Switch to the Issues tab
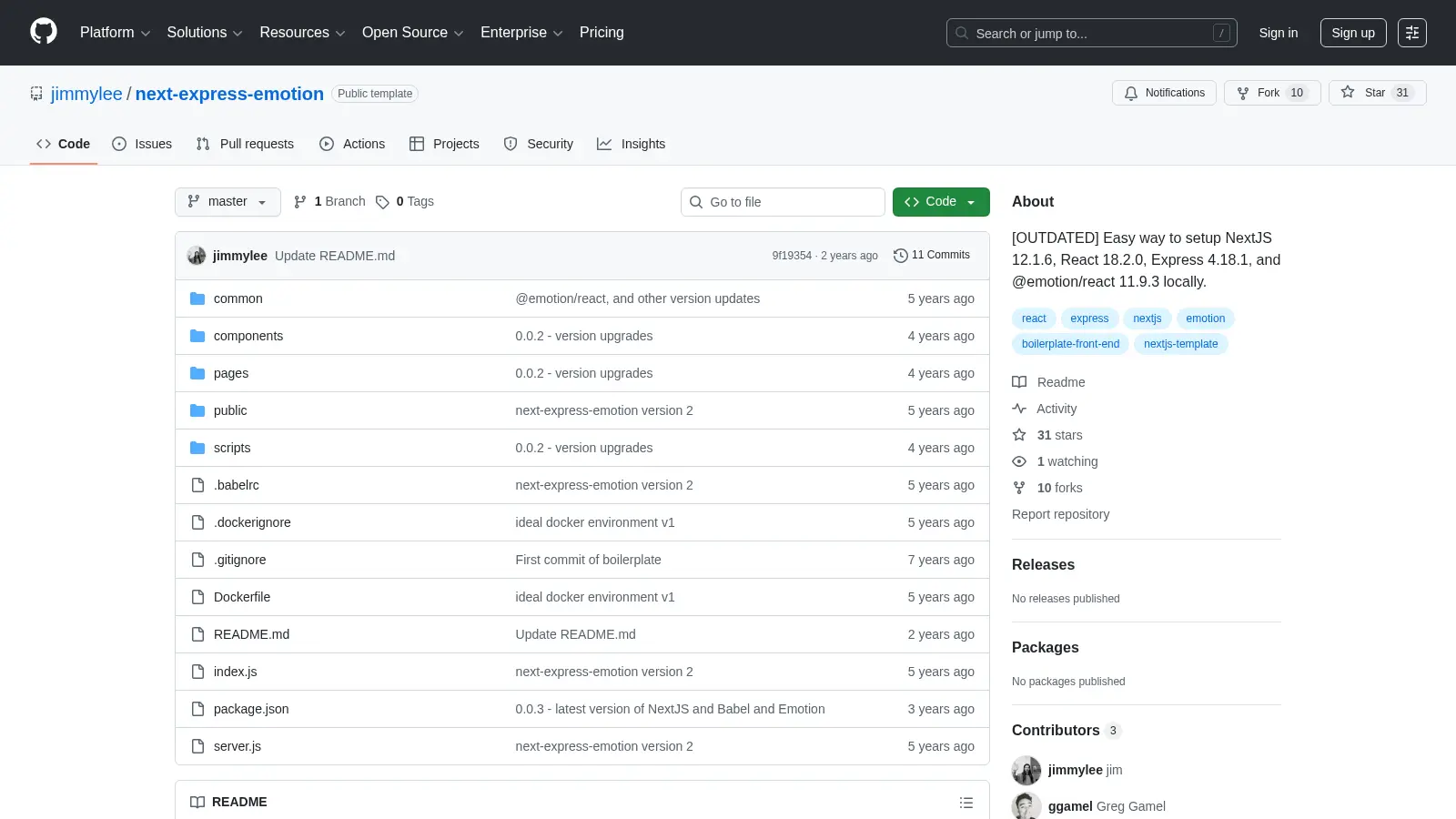This screenshot has height=819, width=1456. (x=142, y=144)
